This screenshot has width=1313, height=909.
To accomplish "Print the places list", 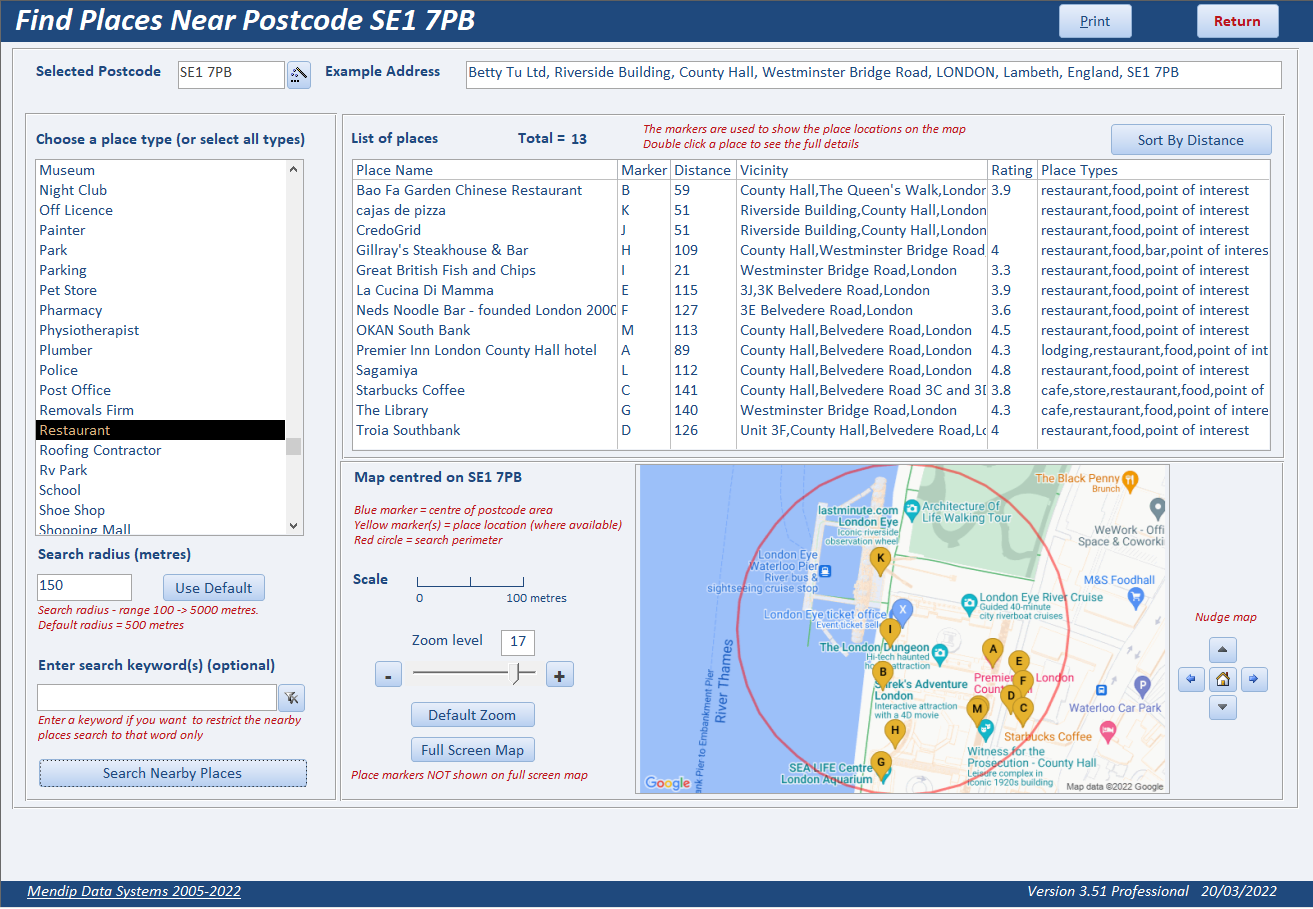I will point(1095,21).
